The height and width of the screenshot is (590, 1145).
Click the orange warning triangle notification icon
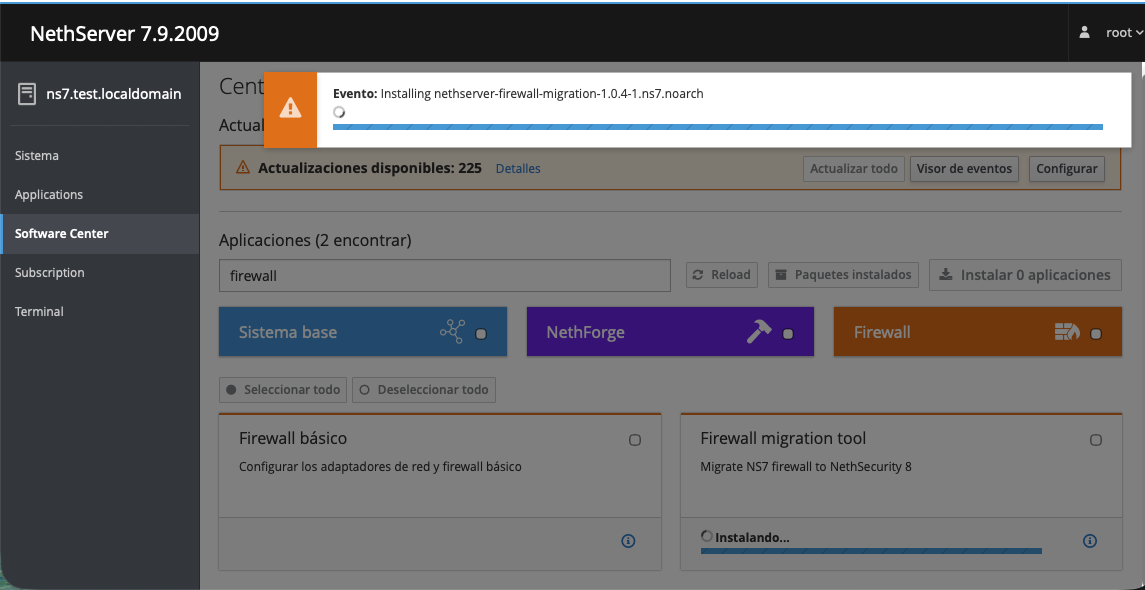(290, 108)
